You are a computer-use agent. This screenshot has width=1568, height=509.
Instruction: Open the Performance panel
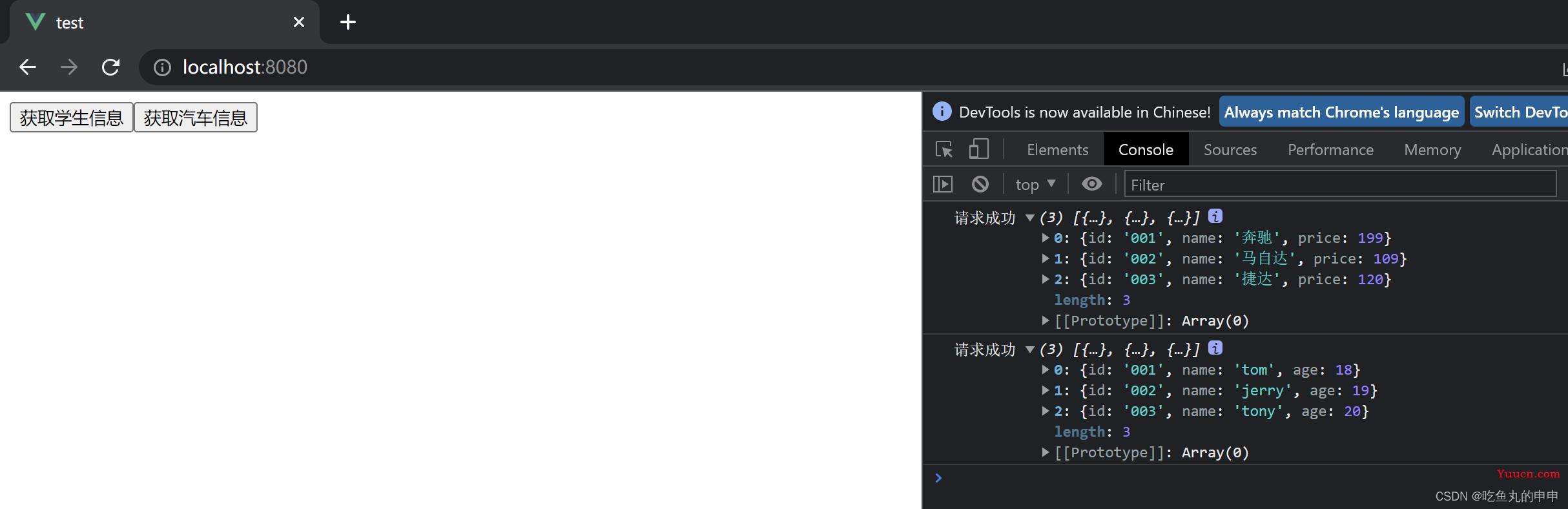[x=1330, y=150]
